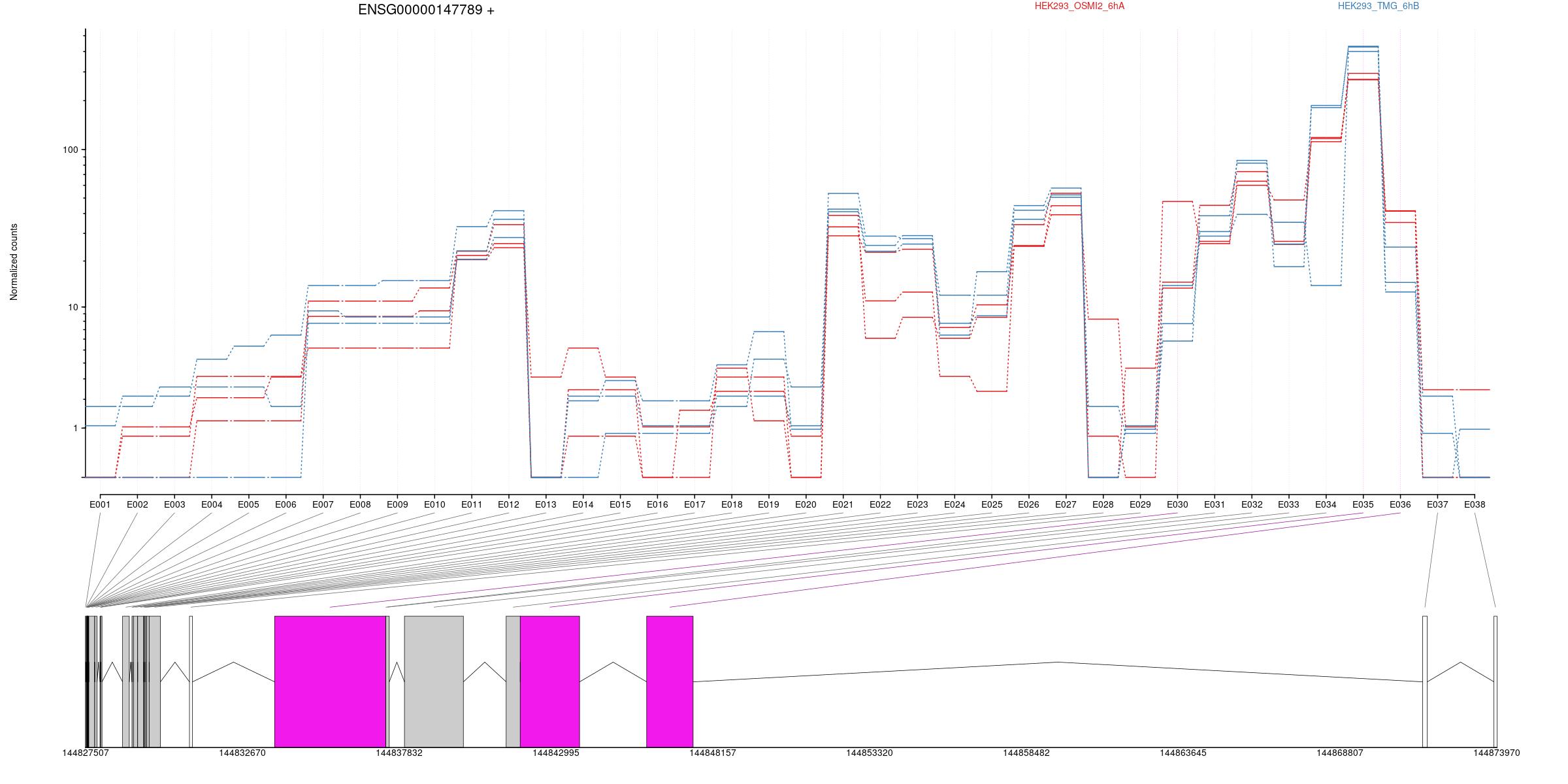
Task: Click y-axis tick label 1
Action: pyautogui.click(x=75, y=428)
